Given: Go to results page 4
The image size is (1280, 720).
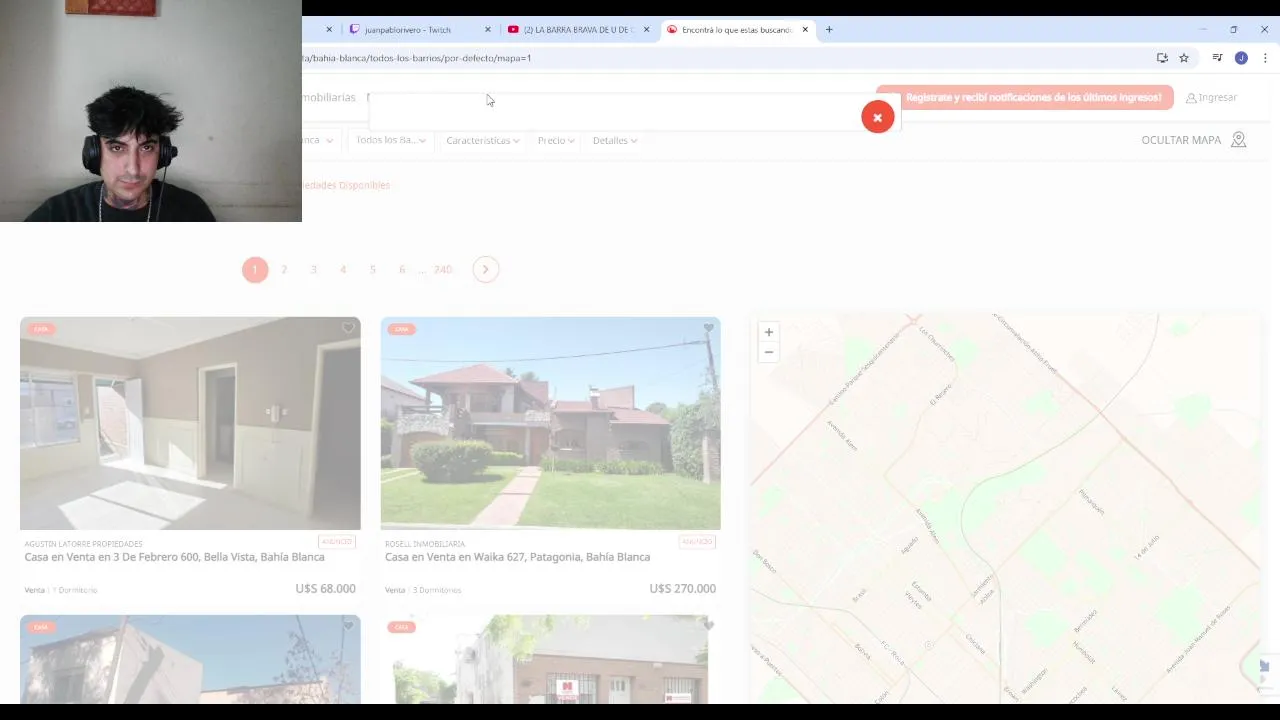Looking at the screenshot, I should [x=343, y=269].
